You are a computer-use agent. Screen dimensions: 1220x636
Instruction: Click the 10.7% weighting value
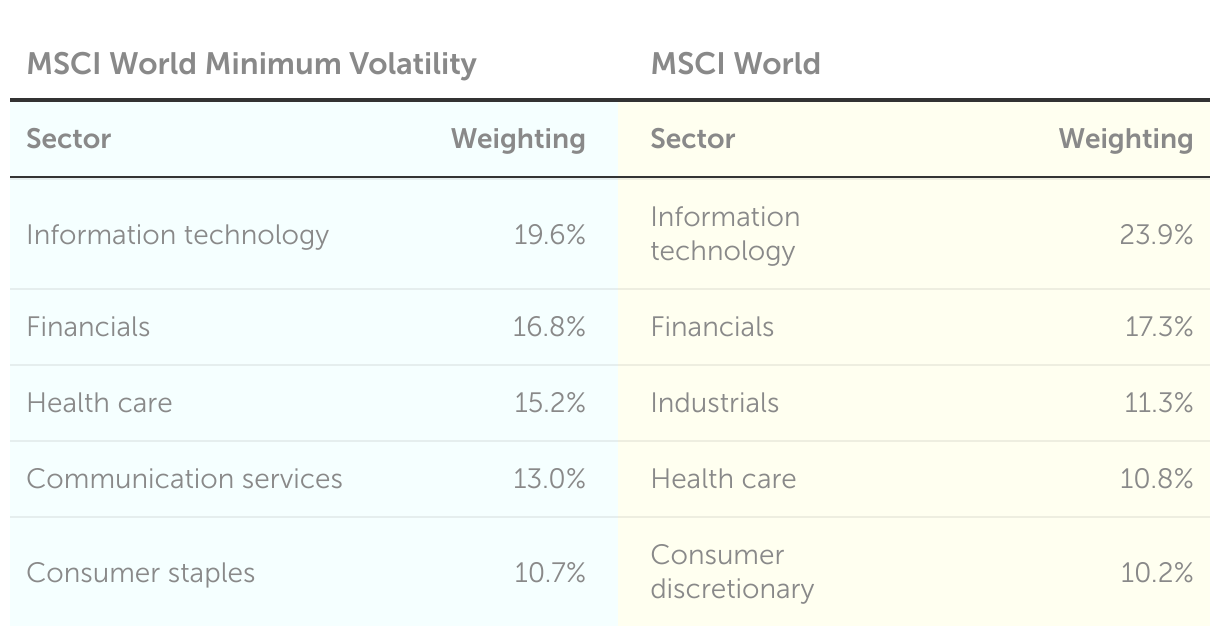[x=550, y=573]
